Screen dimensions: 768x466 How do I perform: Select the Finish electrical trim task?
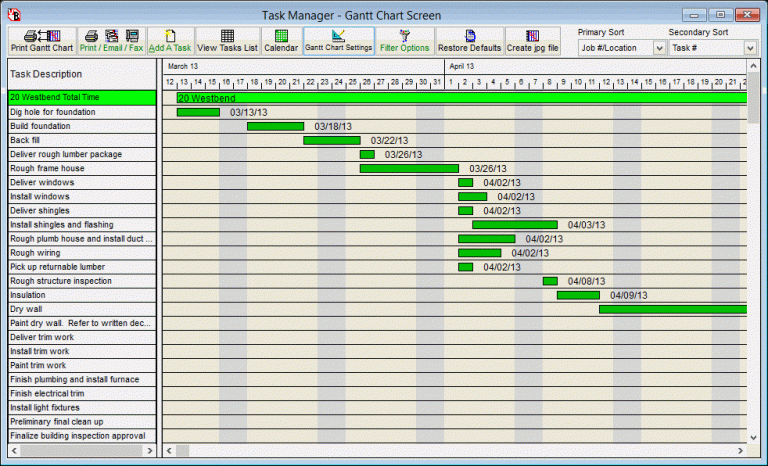click(82, 394)
